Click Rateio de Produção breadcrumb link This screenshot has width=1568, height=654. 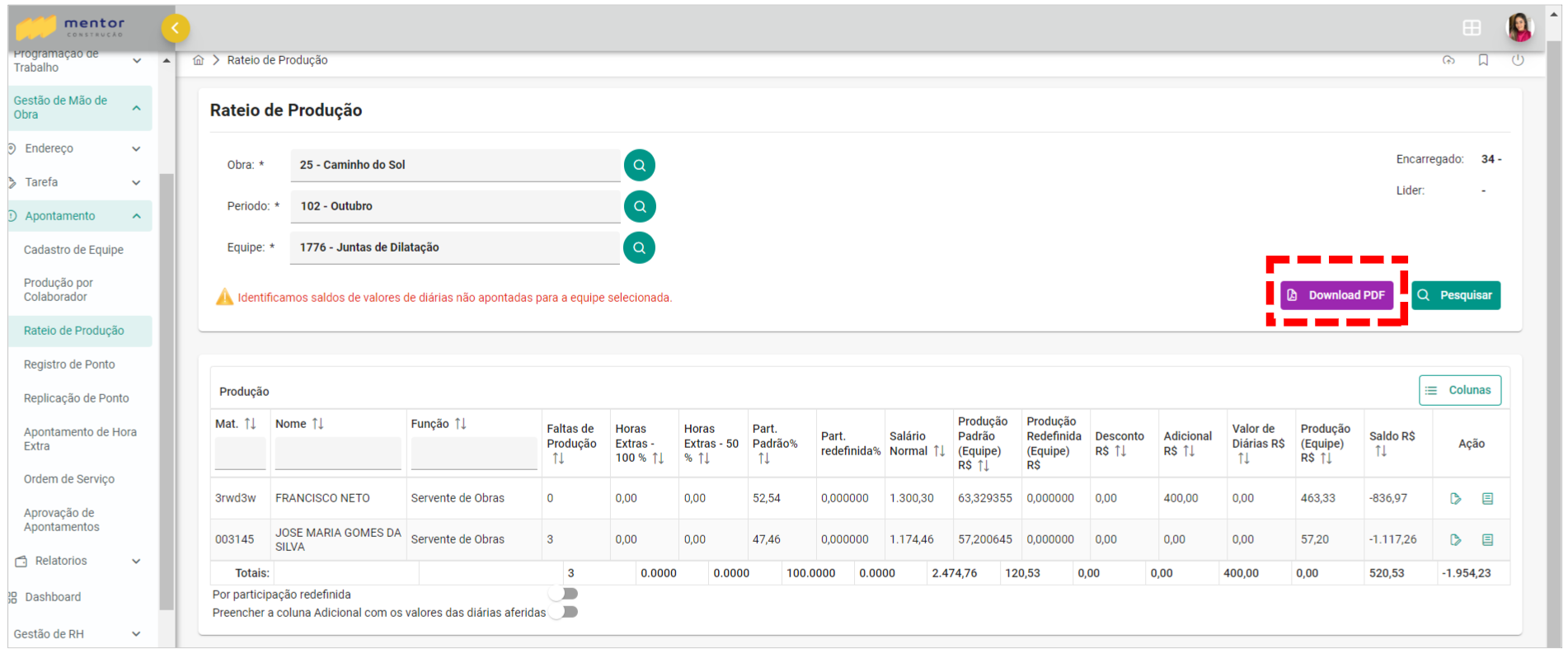coord(277,60)
